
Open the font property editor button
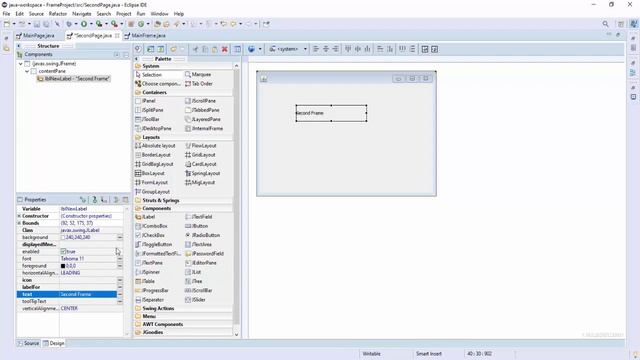click(x=120, y=259)
